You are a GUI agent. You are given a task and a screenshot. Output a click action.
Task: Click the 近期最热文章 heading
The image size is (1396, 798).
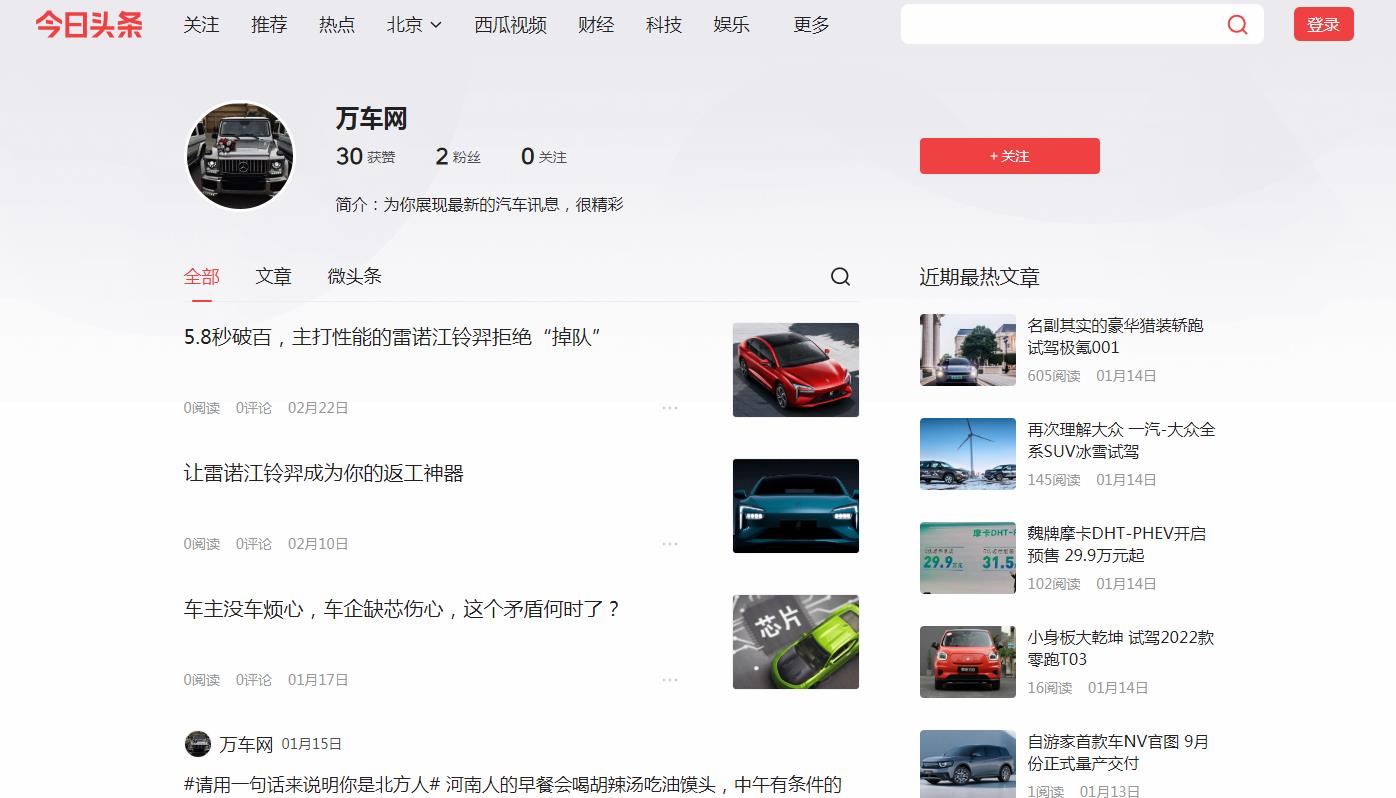coord(980,277)
